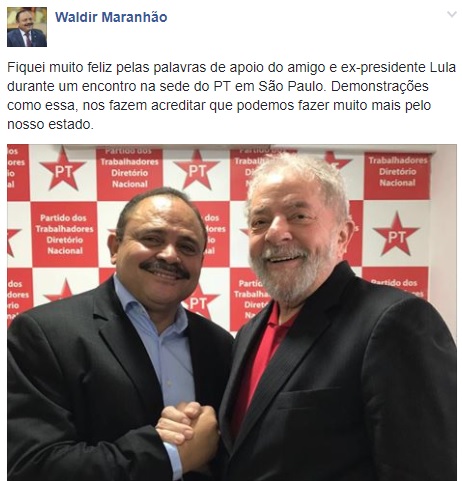Expand the post options chevron
This screenshot has height=481, width=462.
pos(452,14)
